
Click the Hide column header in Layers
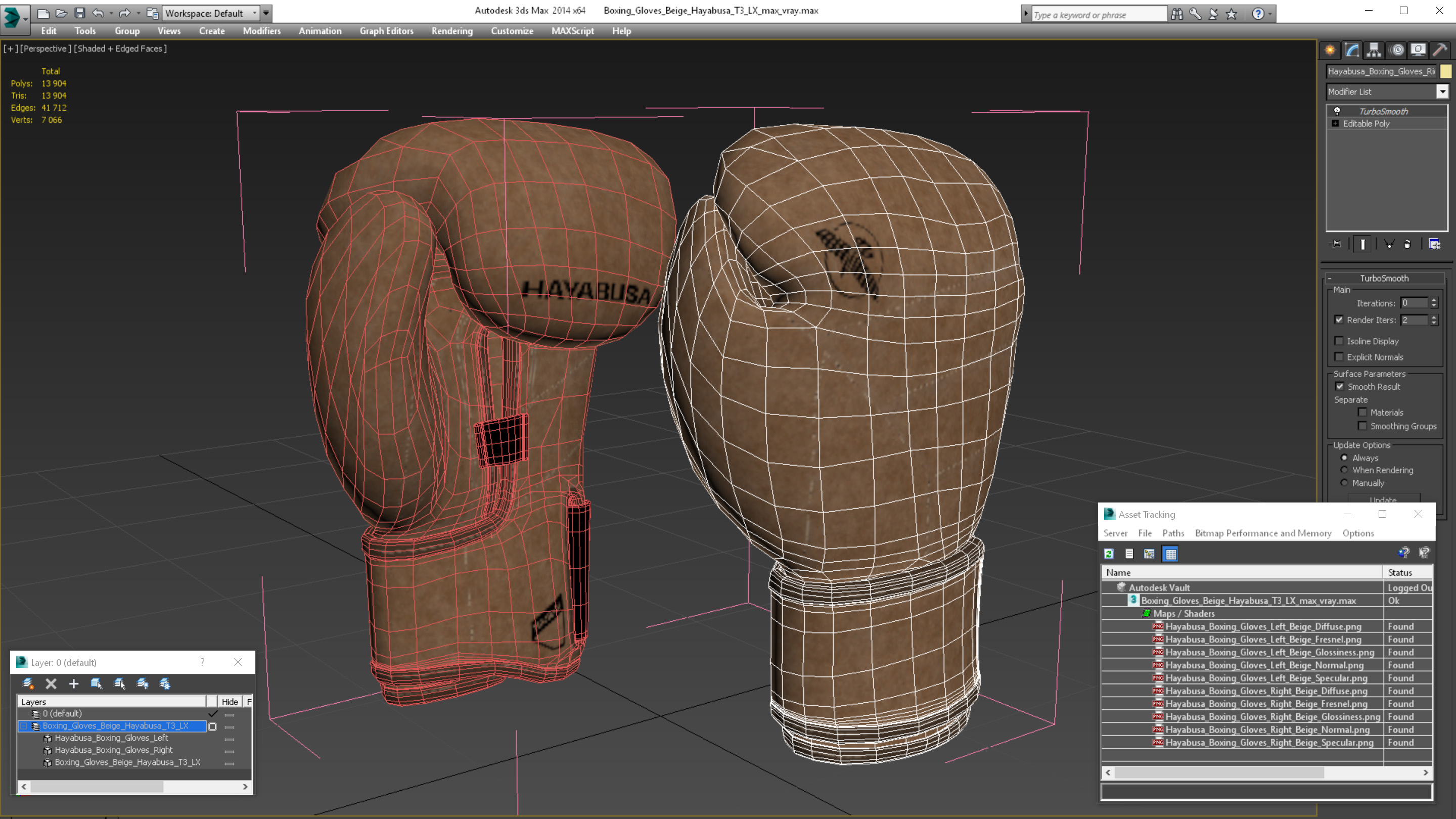[x=230, y=701]
